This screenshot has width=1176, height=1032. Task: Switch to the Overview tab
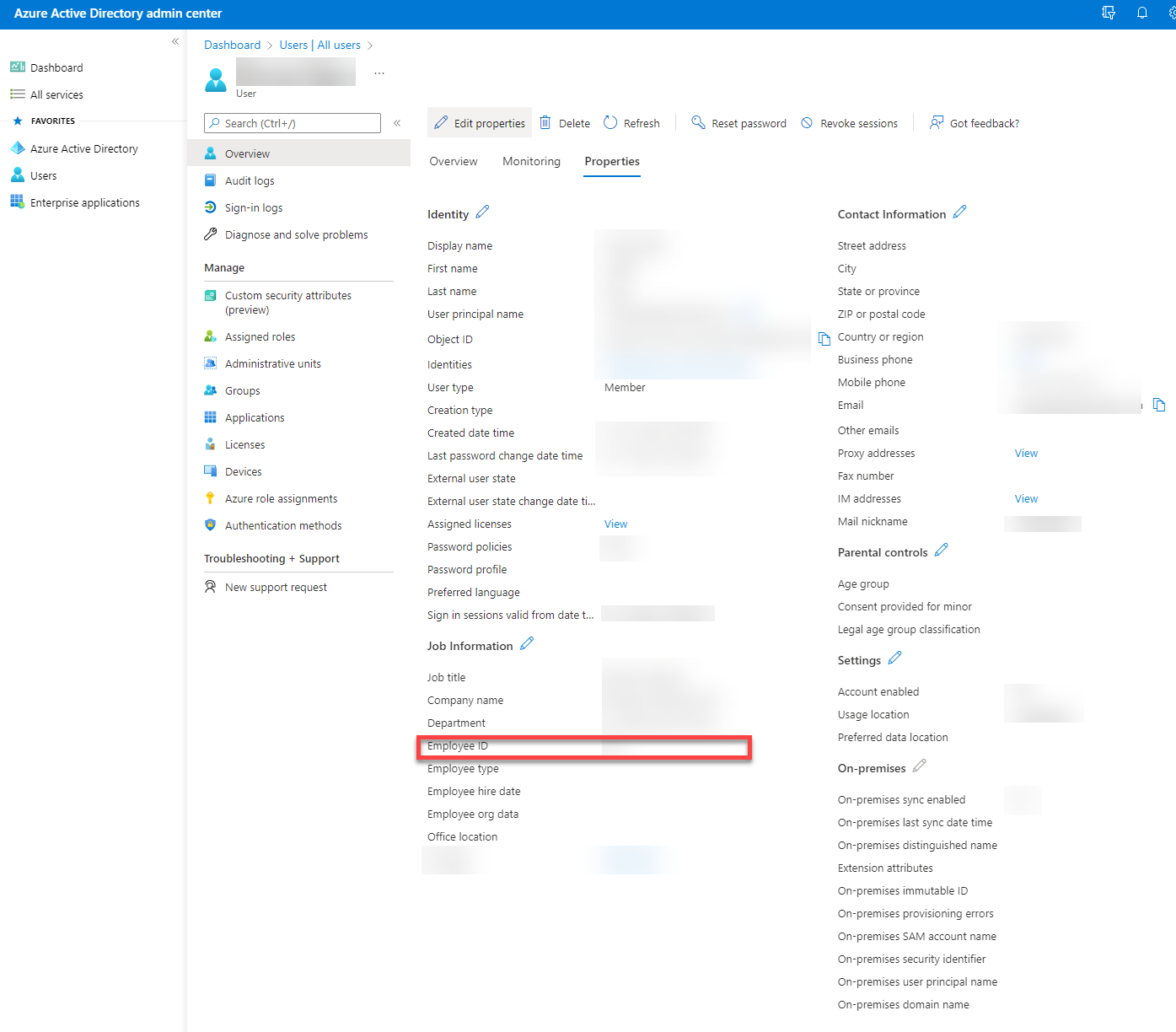454,161
